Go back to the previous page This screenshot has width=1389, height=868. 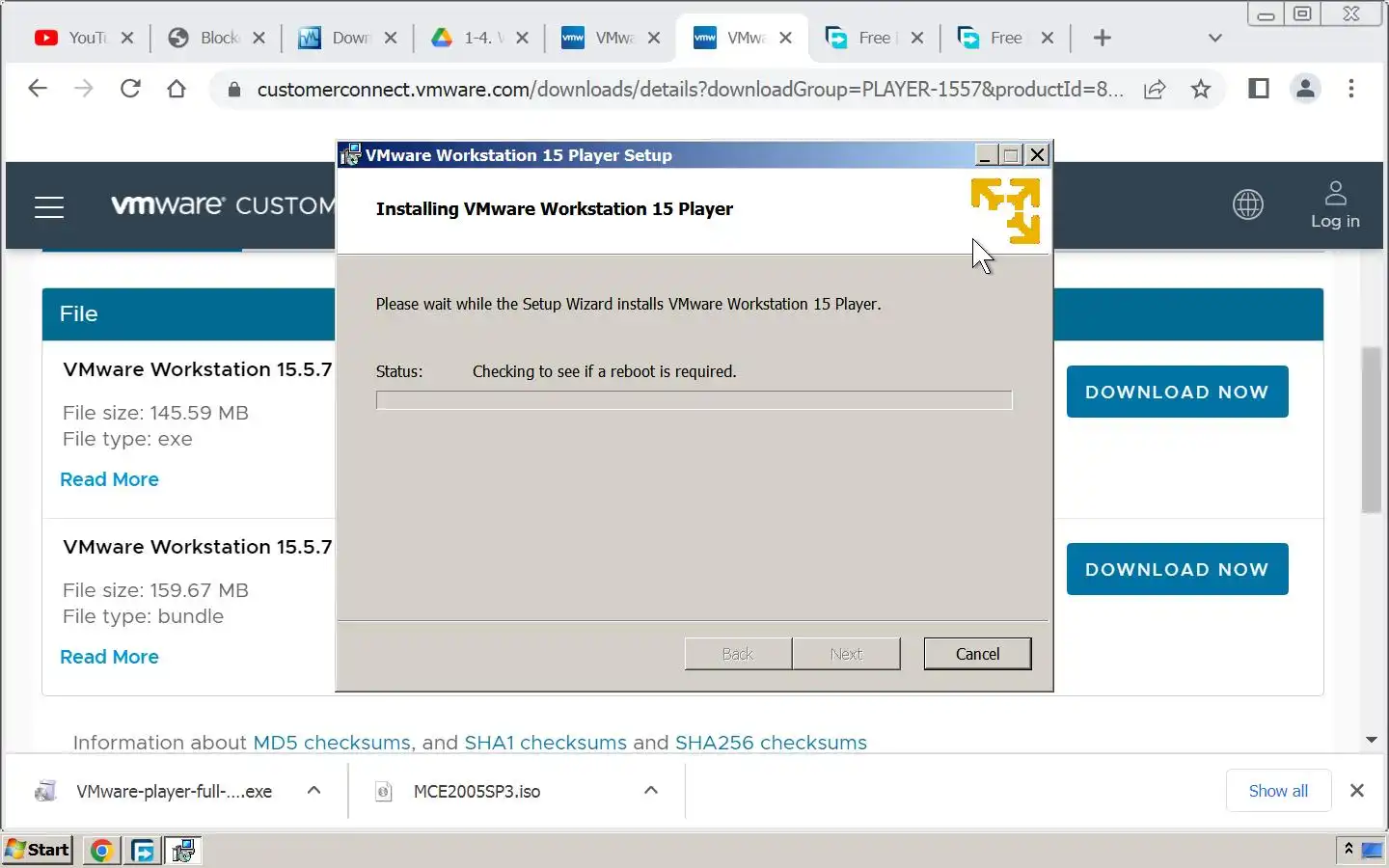point(38,89)
